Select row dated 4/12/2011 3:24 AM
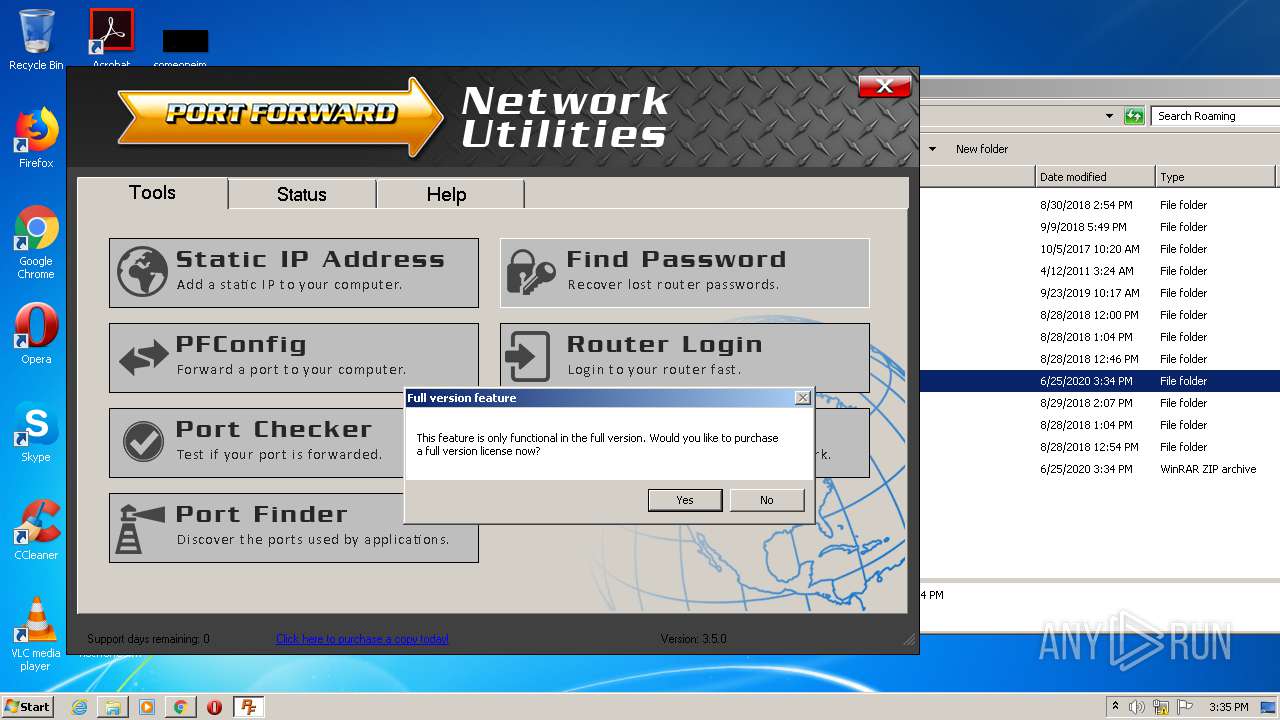Viewport: 1280px width, 720px height. coord(1100,271)
